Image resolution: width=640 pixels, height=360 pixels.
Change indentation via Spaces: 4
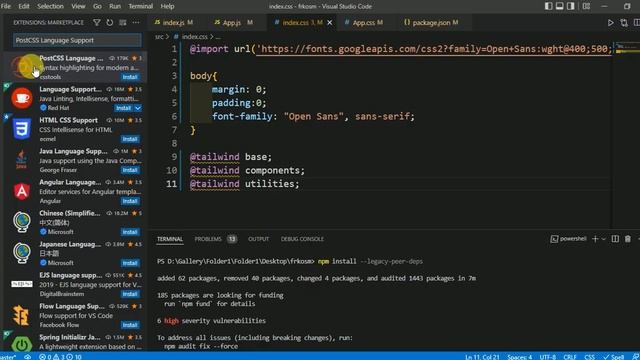[520, 357]
